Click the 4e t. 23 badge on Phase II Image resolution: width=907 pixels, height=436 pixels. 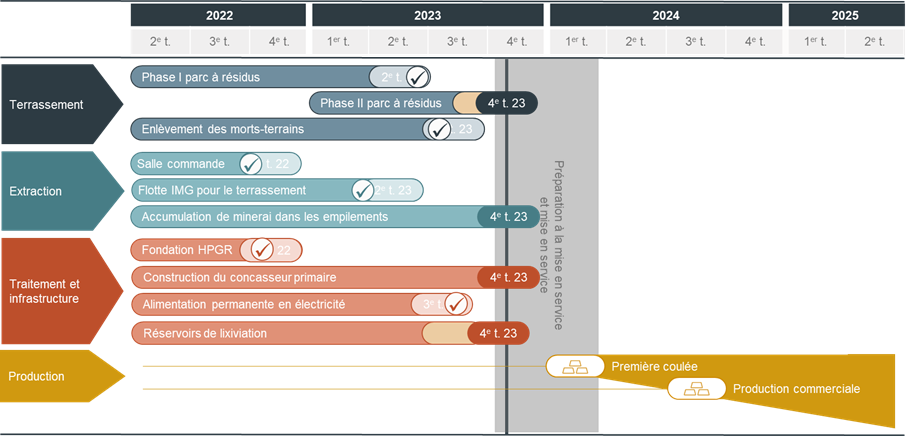click(507, 104)
